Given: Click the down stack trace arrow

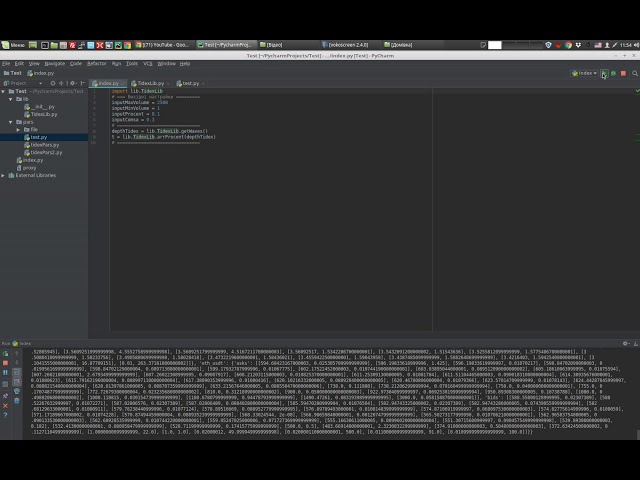Looking at the screenshot, I should click(x=17, y=362).
